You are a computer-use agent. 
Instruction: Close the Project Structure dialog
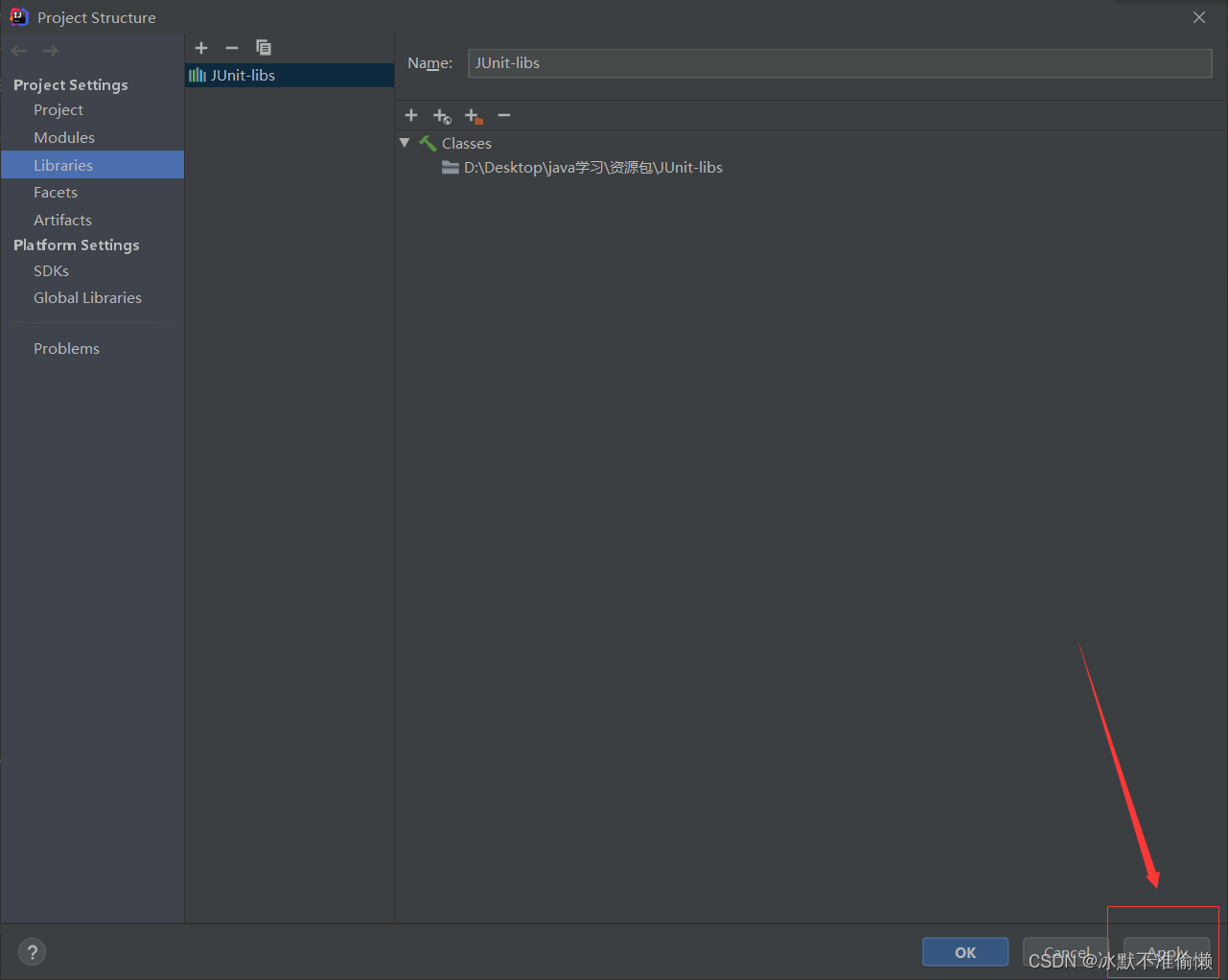[1199, 17]
